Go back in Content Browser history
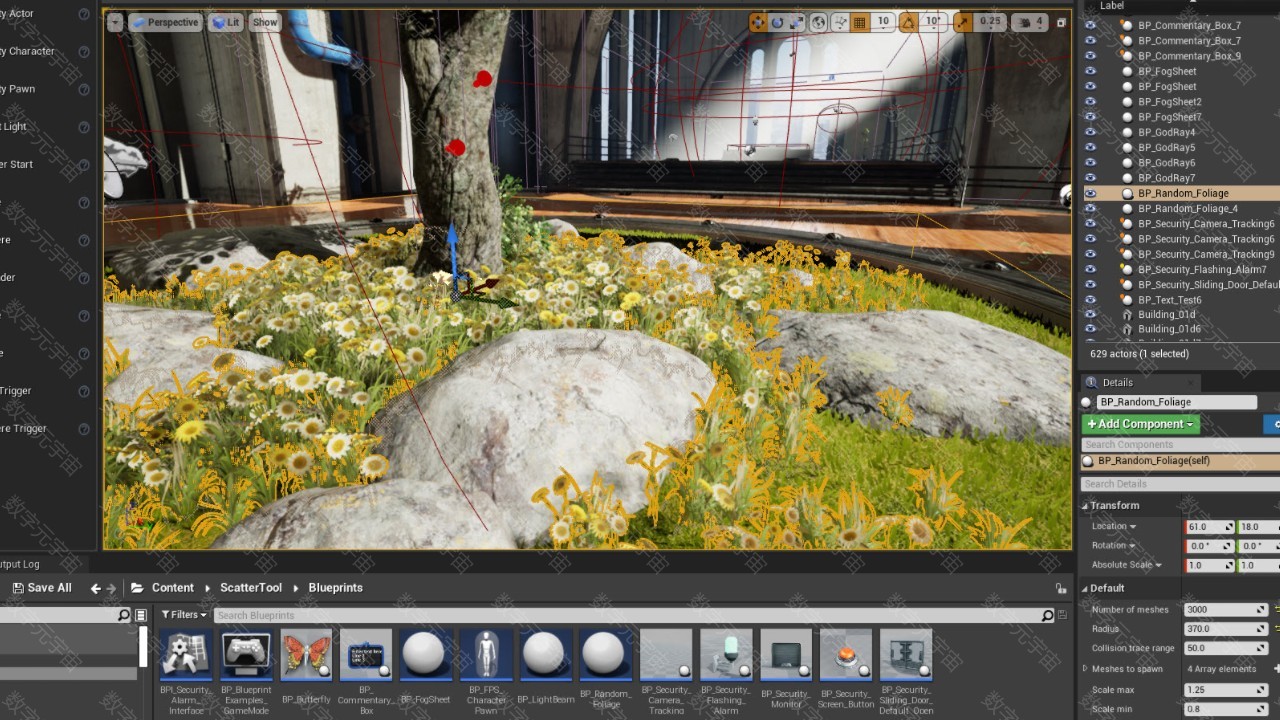 pos(95,589)
